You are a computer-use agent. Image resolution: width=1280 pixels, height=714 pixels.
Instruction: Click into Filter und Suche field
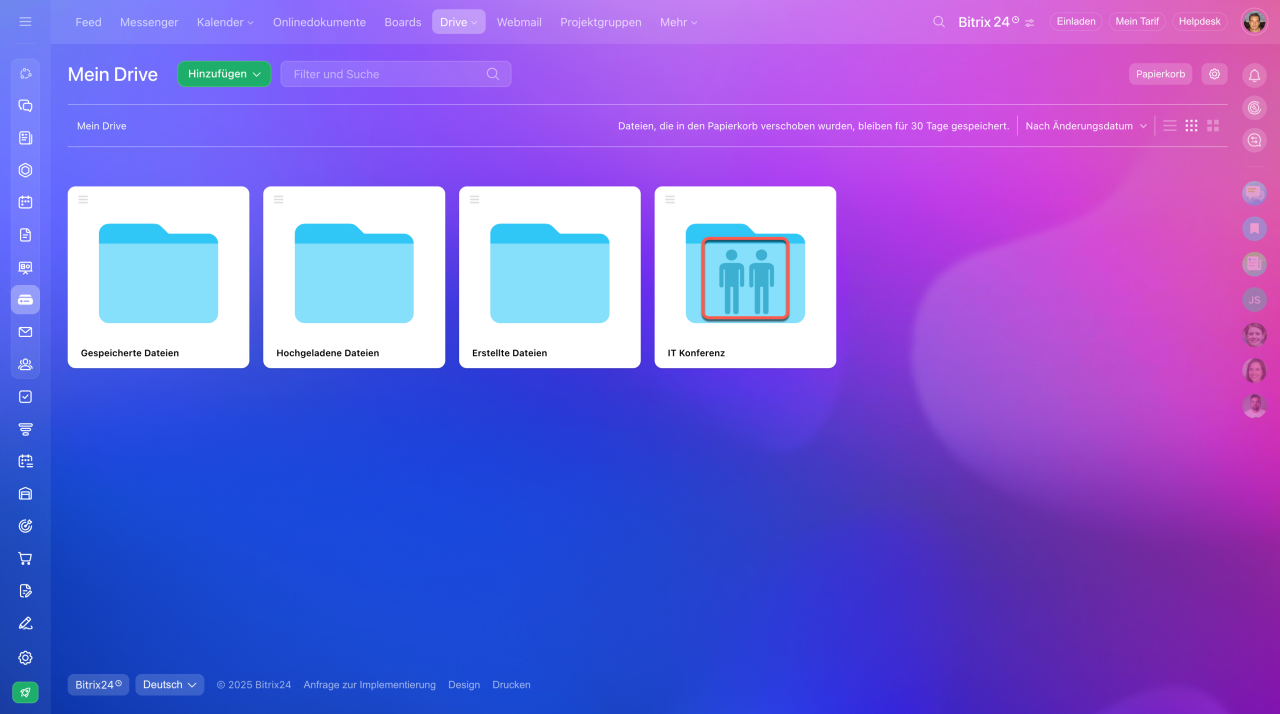[396, 74]
